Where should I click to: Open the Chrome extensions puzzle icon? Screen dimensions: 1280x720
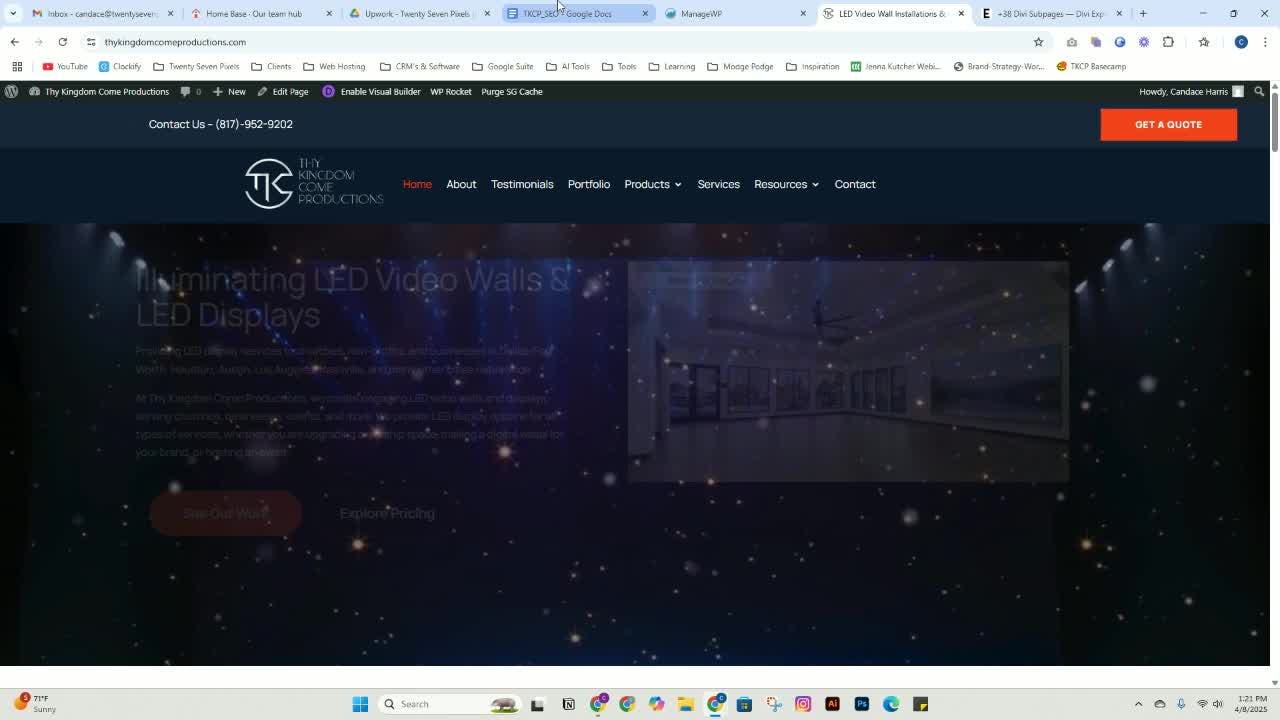tap(1168, 42)
